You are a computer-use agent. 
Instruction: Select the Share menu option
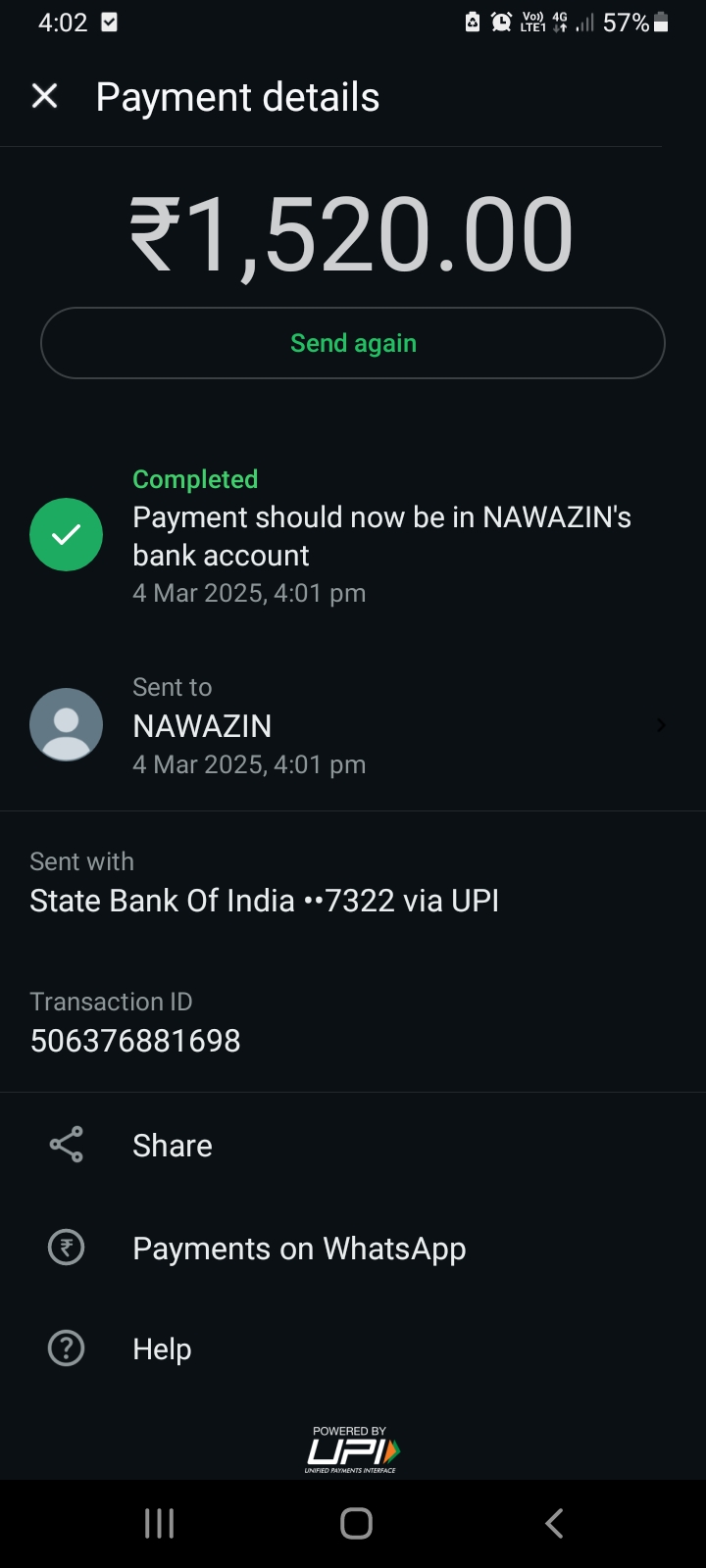tap(173, 1146)
